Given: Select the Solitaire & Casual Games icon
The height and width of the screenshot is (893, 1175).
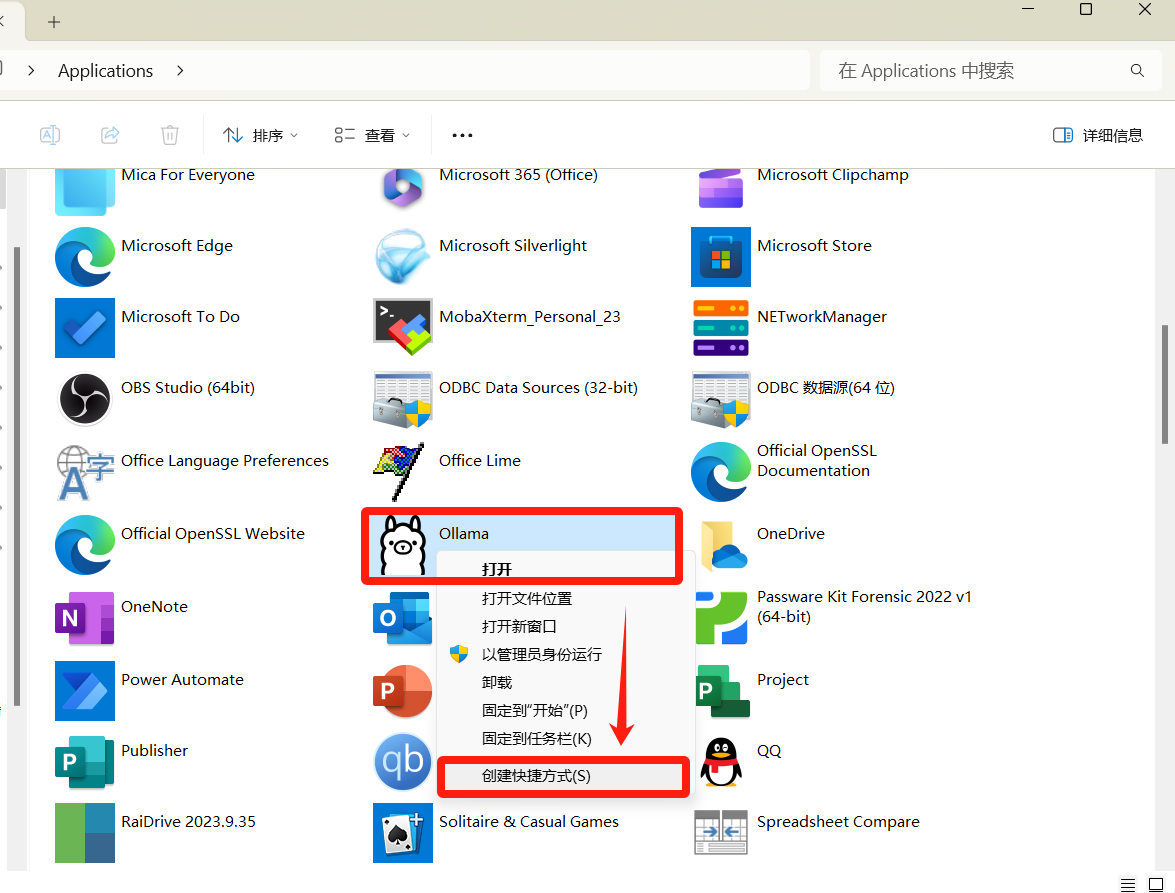Looking at the screenshot, I should 402,832.
